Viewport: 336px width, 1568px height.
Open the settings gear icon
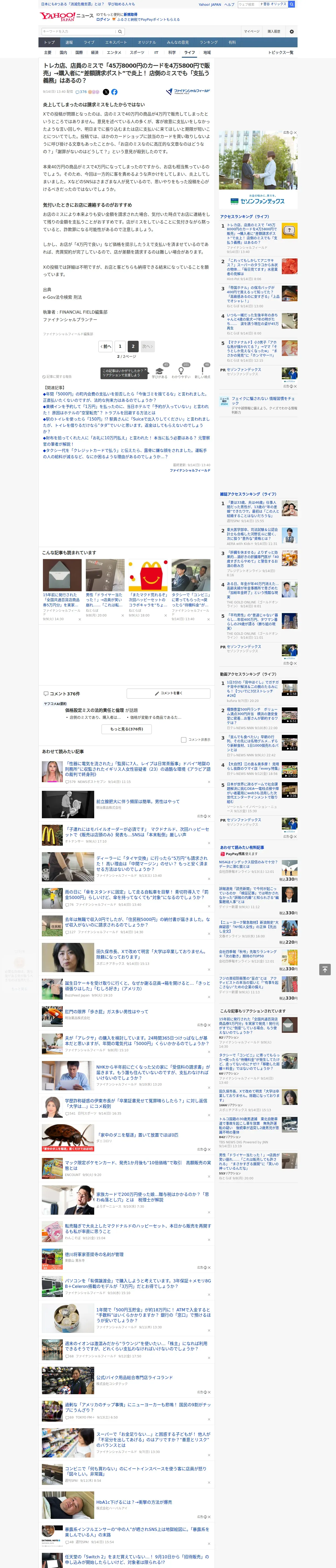point(292,32)
